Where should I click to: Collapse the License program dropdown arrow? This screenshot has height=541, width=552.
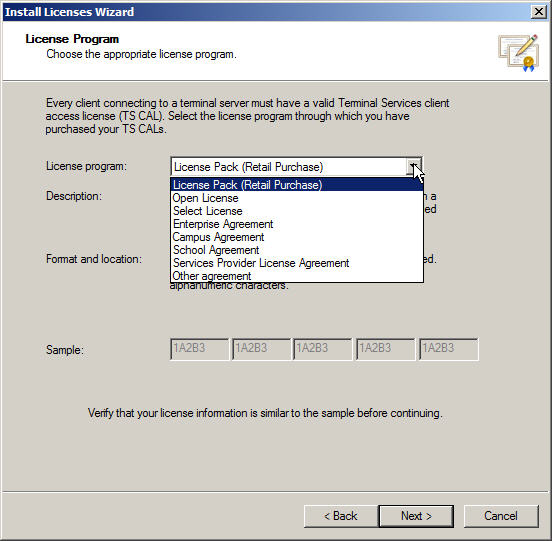click(x=414, y=166)
